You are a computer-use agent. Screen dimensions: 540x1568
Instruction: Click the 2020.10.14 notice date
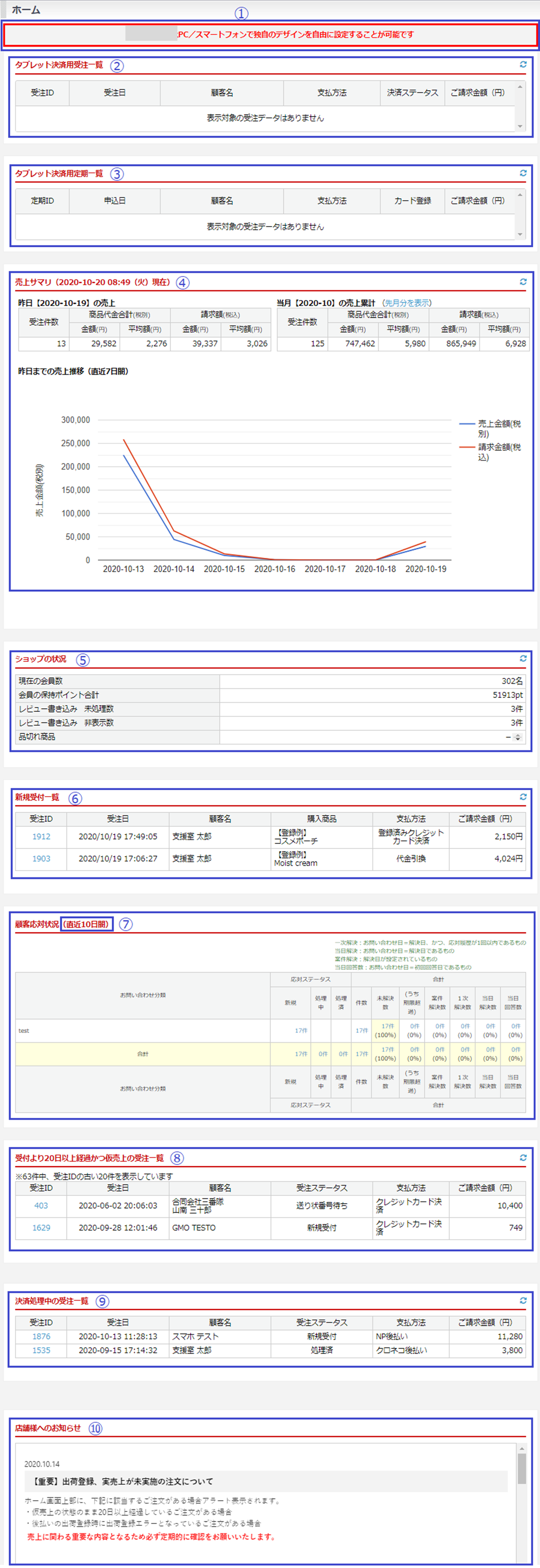coord(41,1464)
